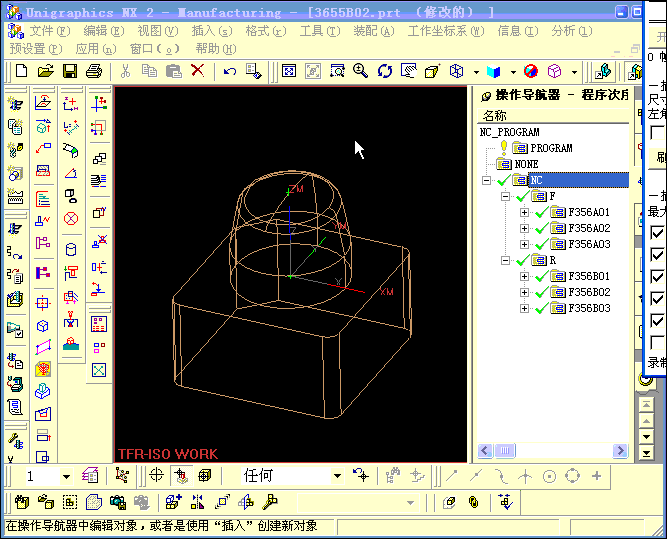This screenshot has width=667, height=539.
Task: Expand the F356A02 group
Action: (524, 228)
